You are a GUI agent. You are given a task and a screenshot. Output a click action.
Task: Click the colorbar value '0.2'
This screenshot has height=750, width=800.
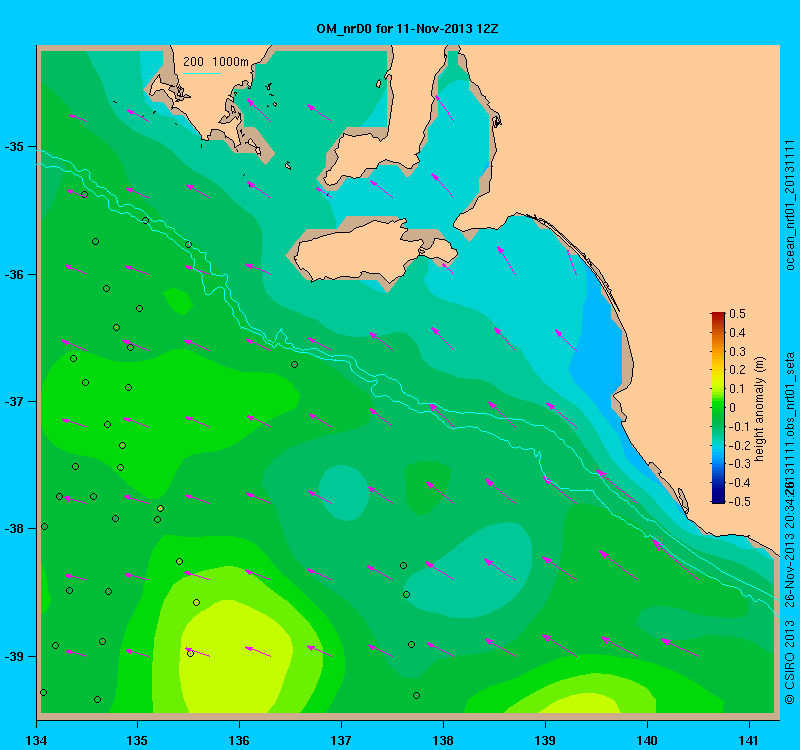tap(737, 370)
